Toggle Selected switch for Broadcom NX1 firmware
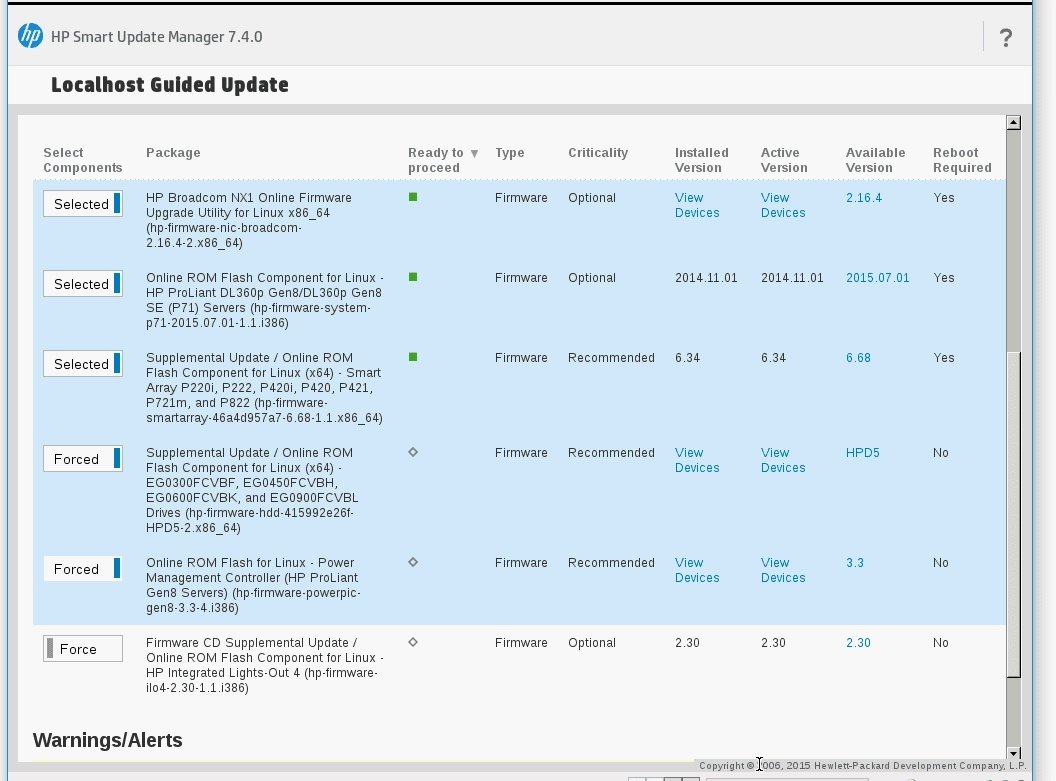The width and height of the screenshot is (1056, 781). pyautogui.click(x=83, y=203)
